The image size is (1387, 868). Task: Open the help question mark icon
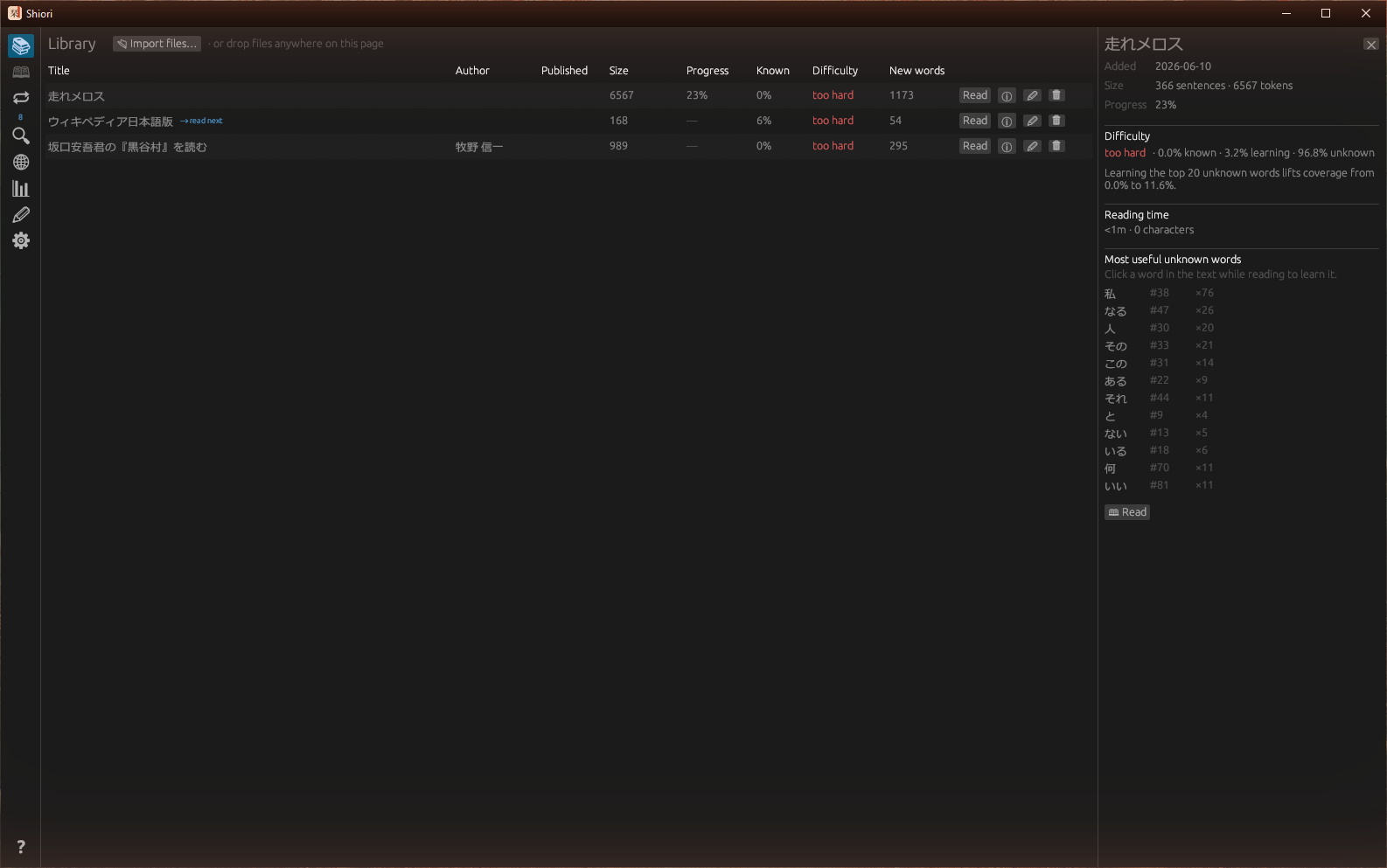(21, 847)
